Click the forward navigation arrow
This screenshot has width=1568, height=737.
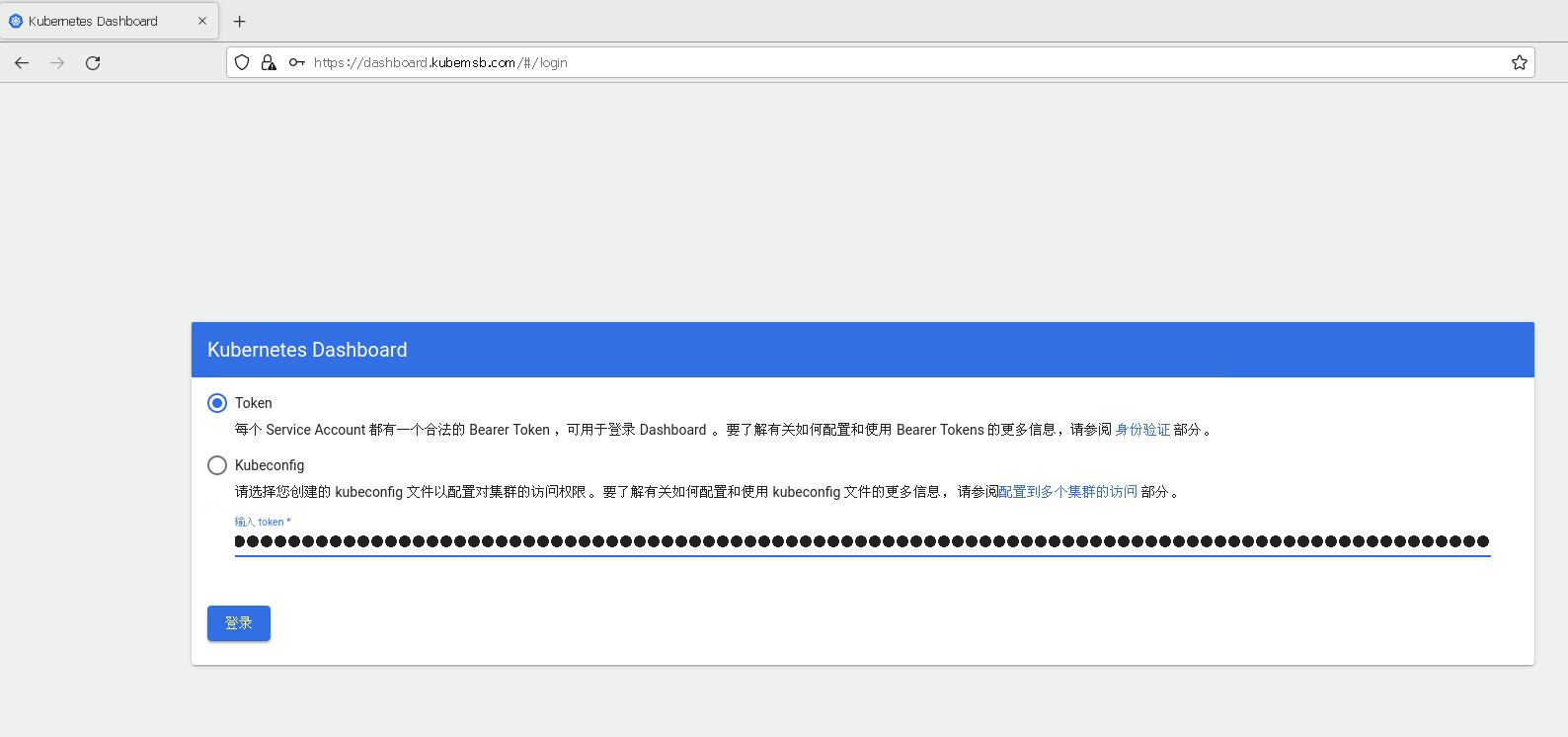pos(57,63)
